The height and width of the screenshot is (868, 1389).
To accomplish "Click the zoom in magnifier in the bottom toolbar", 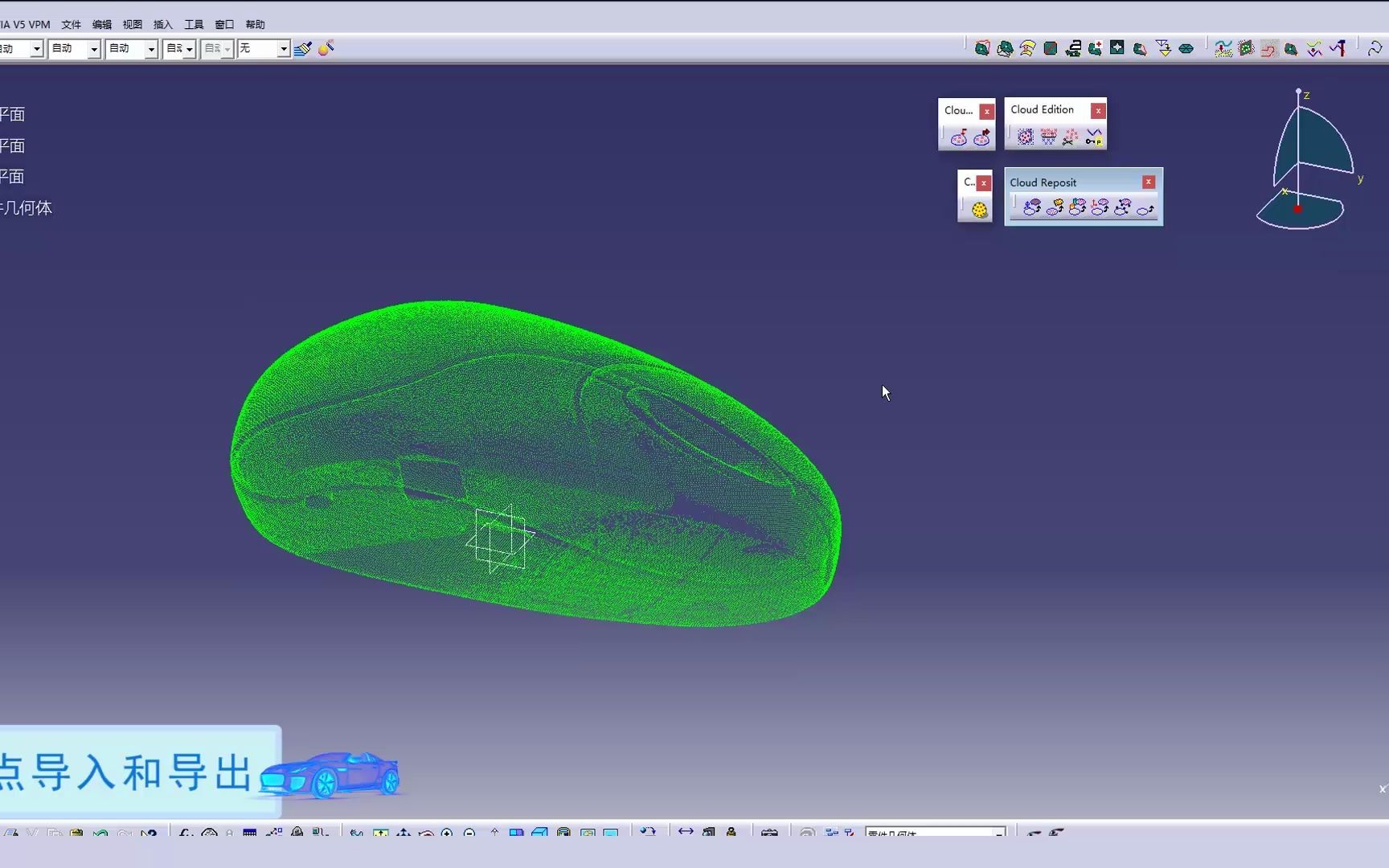I will point(447,833).
